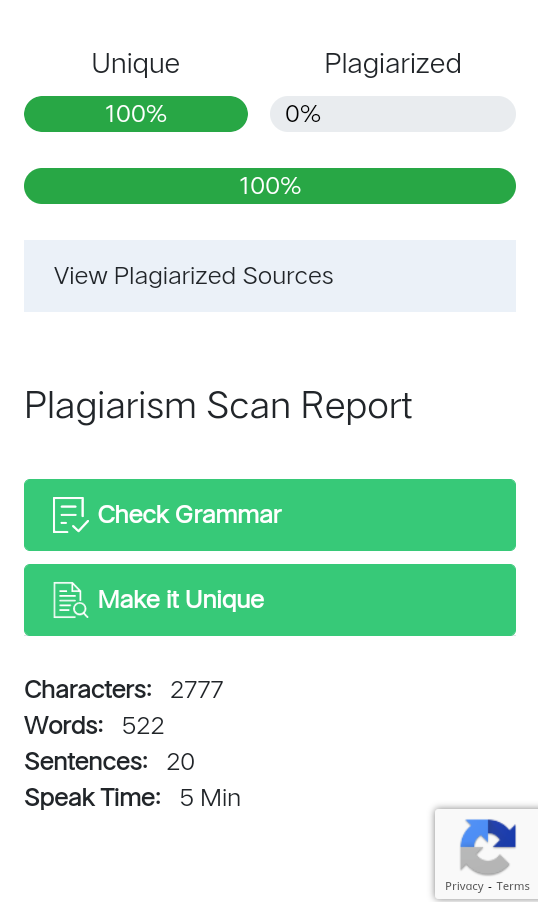Click the Plagiarized 0% grey bar

pos(393,114)
